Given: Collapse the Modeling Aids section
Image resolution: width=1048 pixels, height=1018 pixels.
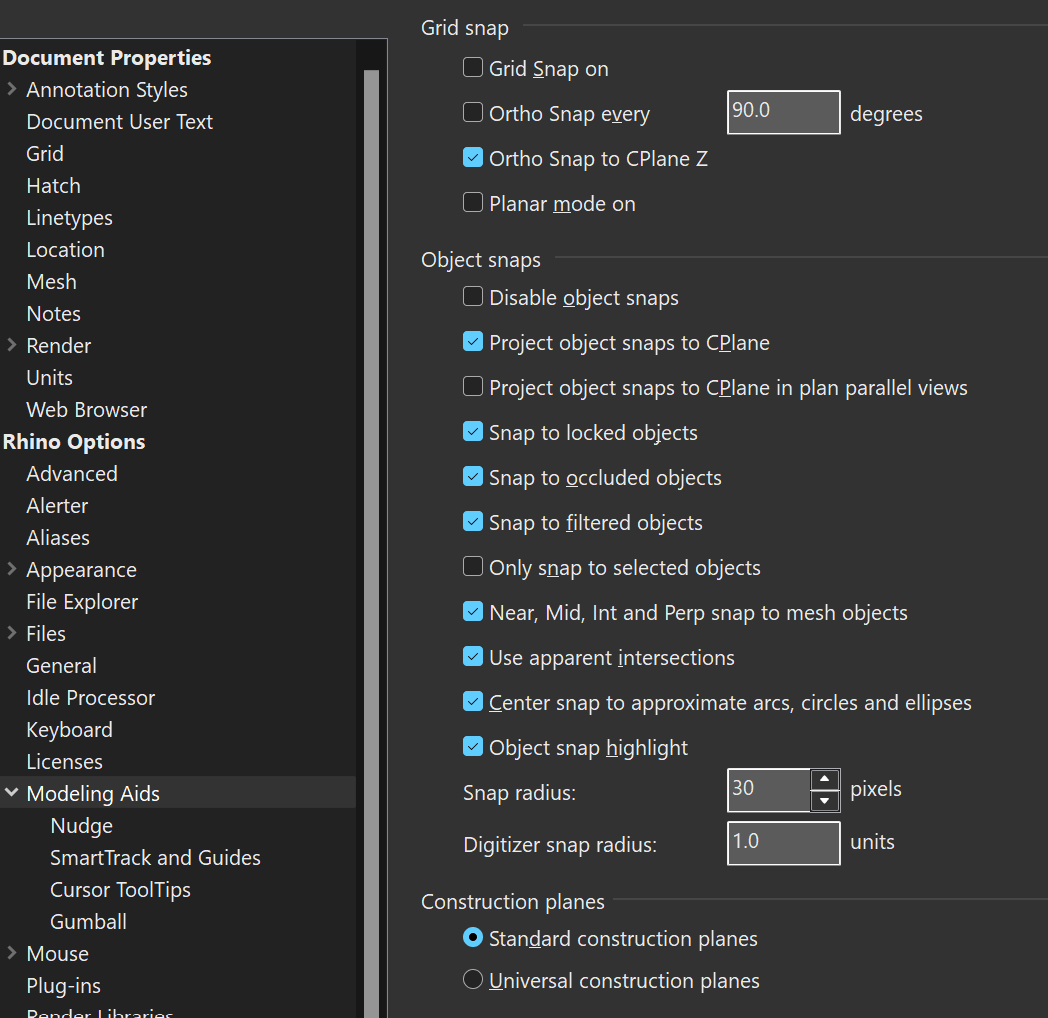Looking at the screenshot, I should (x=10, y=793).
